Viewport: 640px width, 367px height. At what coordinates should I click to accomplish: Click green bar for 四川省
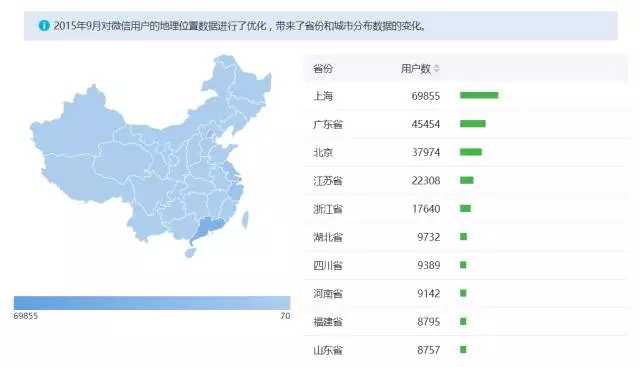click(463, 265)
